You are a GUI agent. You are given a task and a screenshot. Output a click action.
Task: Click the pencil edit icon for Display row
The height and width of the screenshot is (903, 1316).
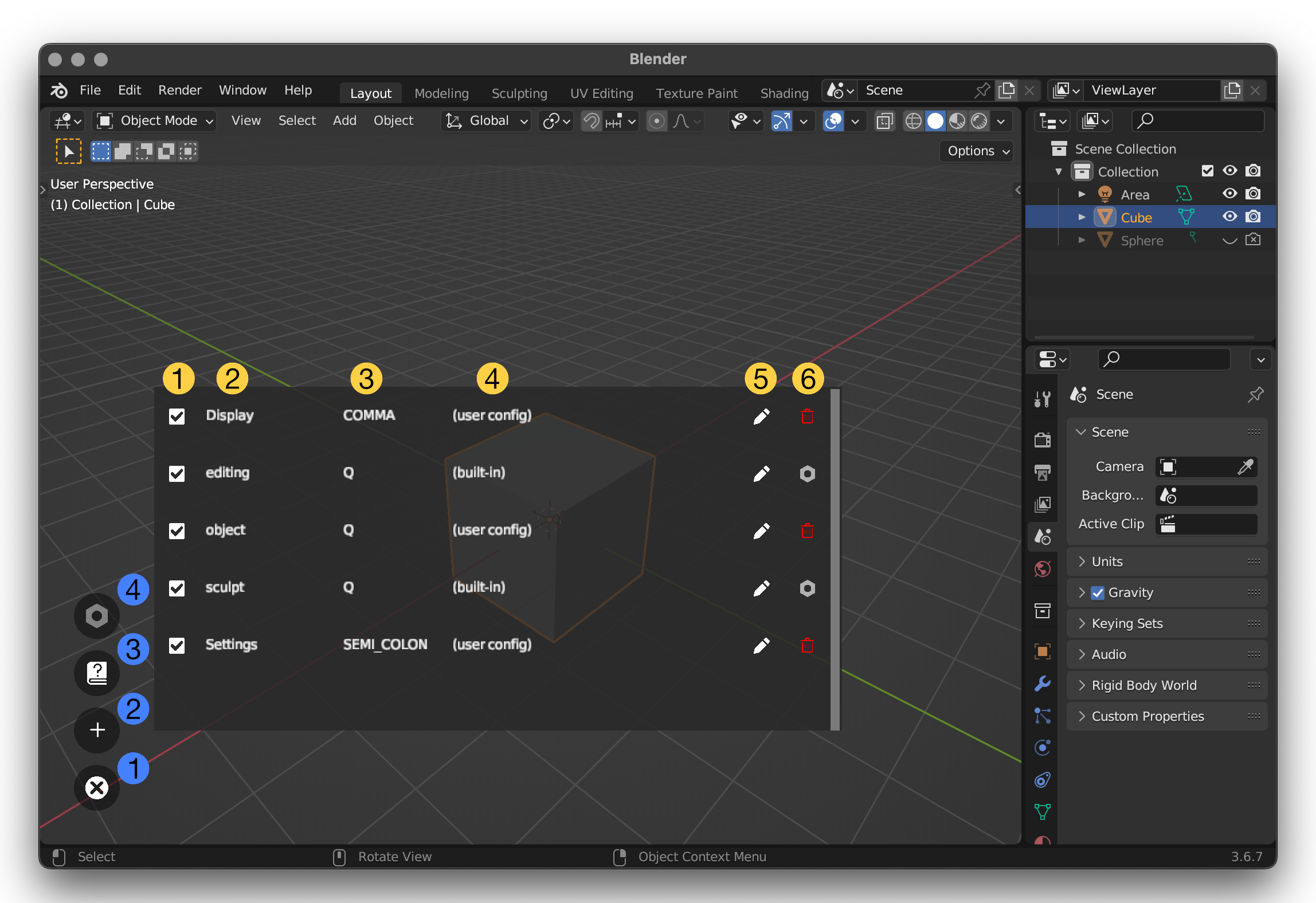click(x=761, y=417)
